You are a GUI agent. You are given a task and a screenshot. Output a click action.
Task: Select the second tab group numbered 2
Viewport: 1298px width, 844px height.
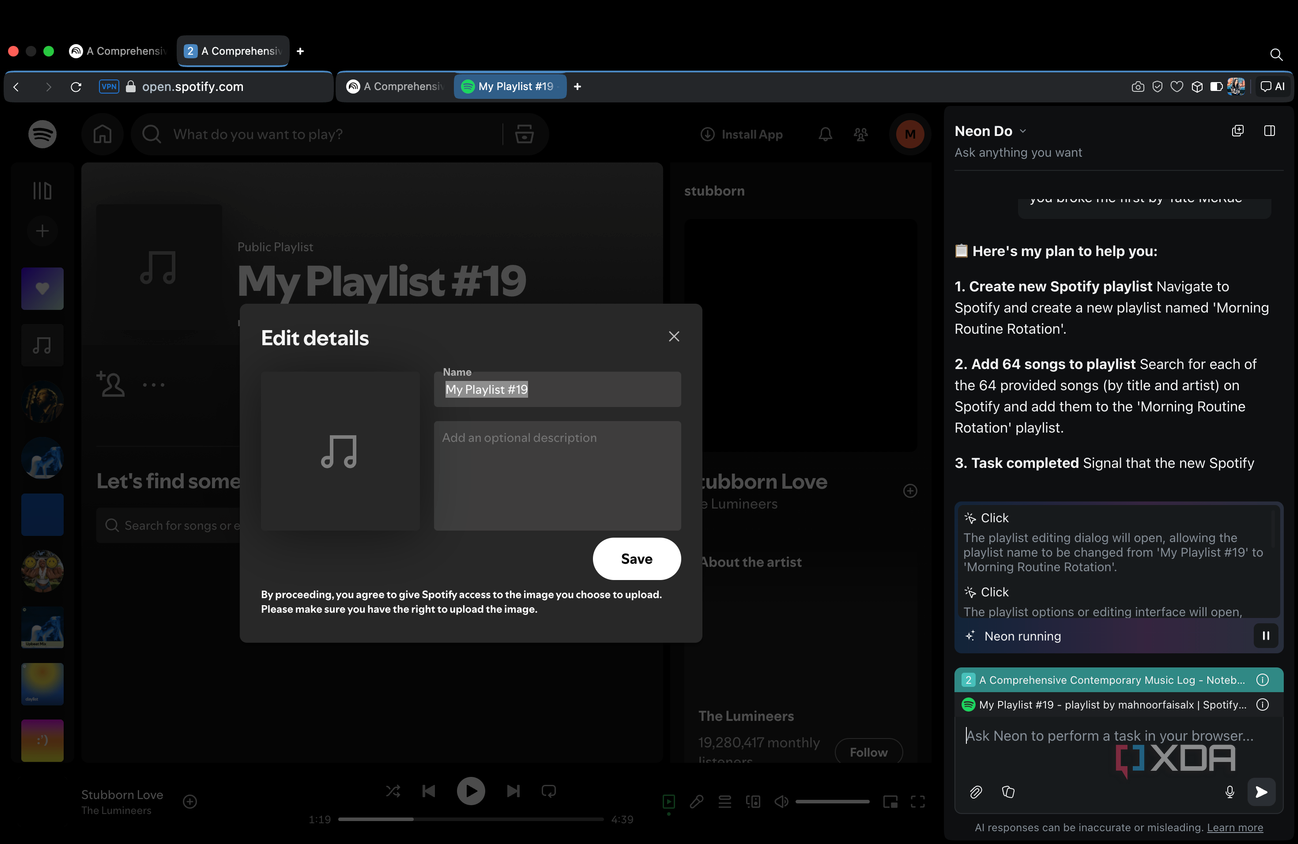pyautogui.click(x=233, y=51)
